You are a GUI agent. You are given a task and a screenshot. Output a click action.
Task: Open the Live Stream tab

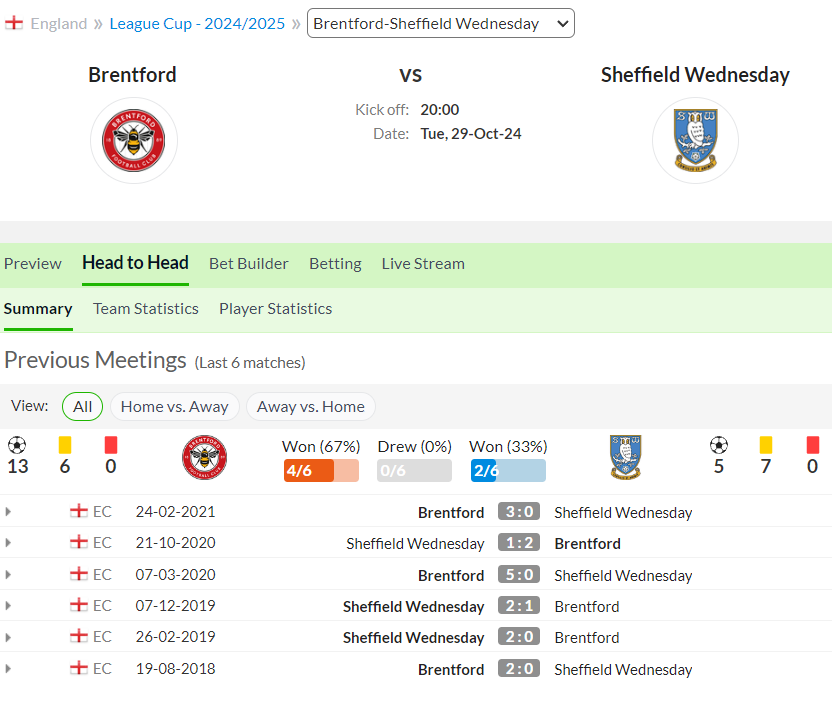(423, 264)
